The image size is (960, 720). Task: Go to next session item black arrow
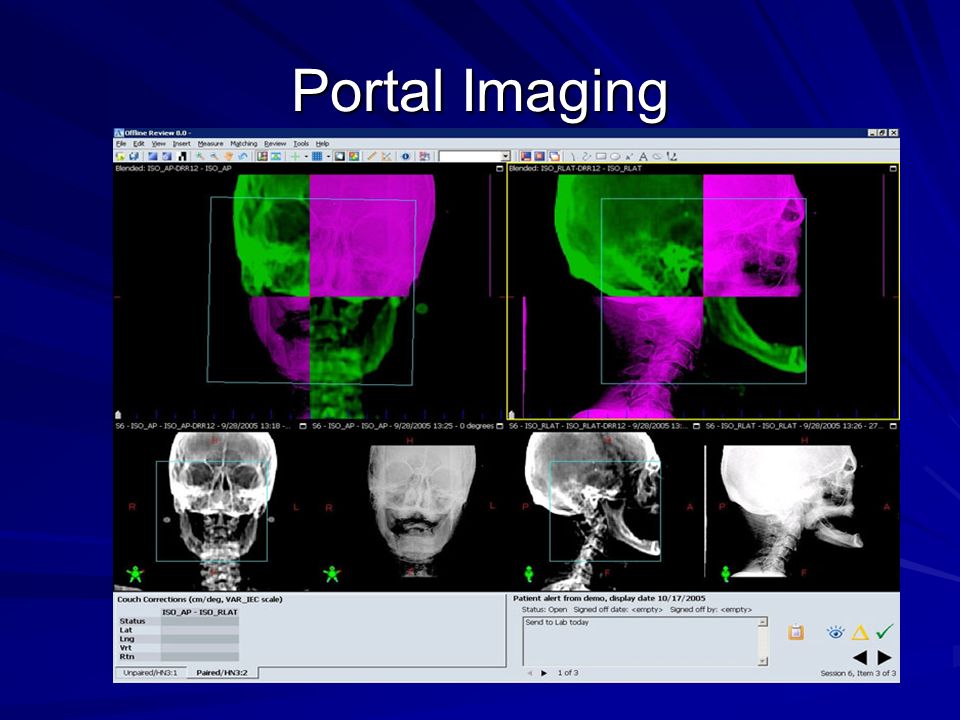click(x=884, y=658)
